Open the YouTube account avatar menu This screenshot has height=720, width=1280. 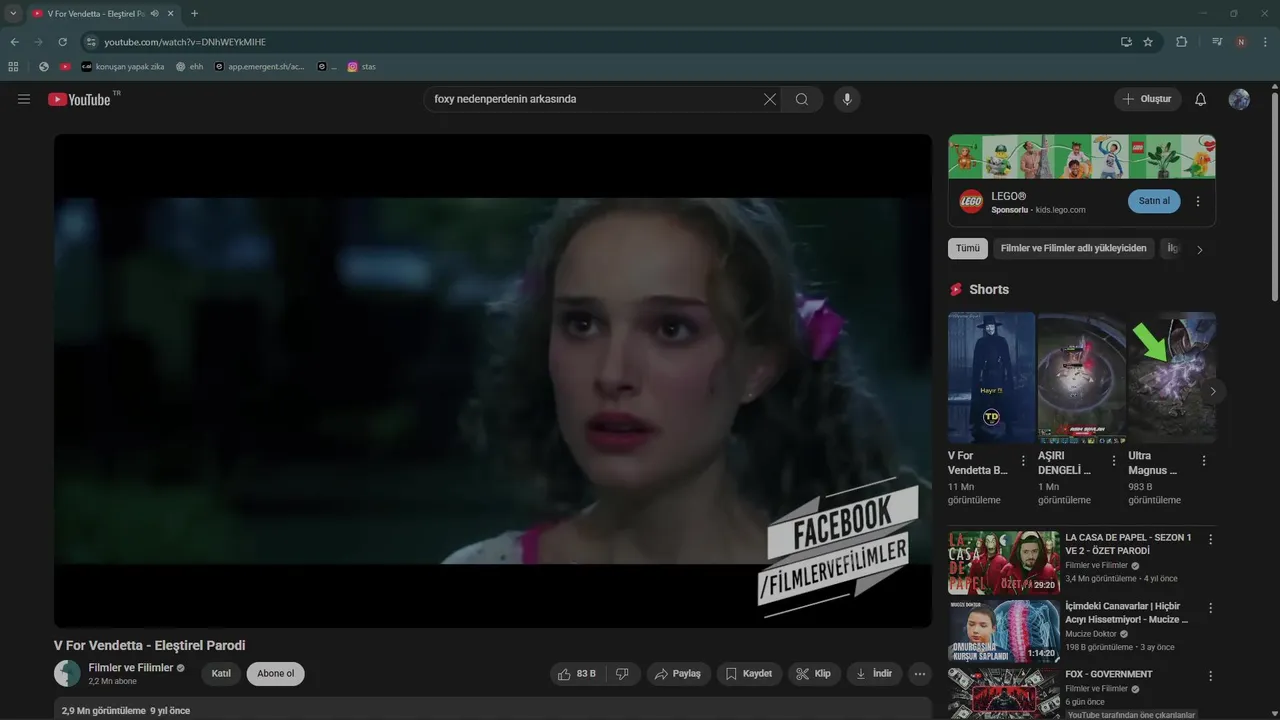pos(1239,99)
